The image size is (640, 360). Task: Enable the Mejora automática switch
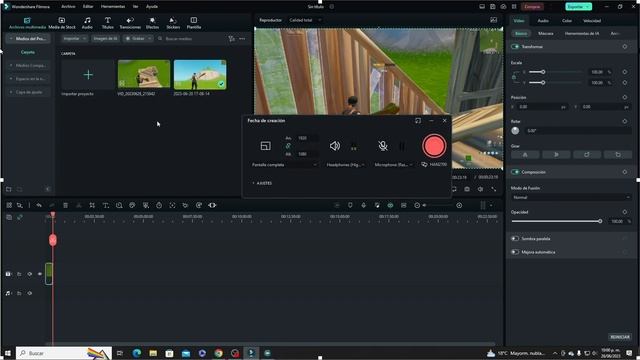(x=515, y=252)
